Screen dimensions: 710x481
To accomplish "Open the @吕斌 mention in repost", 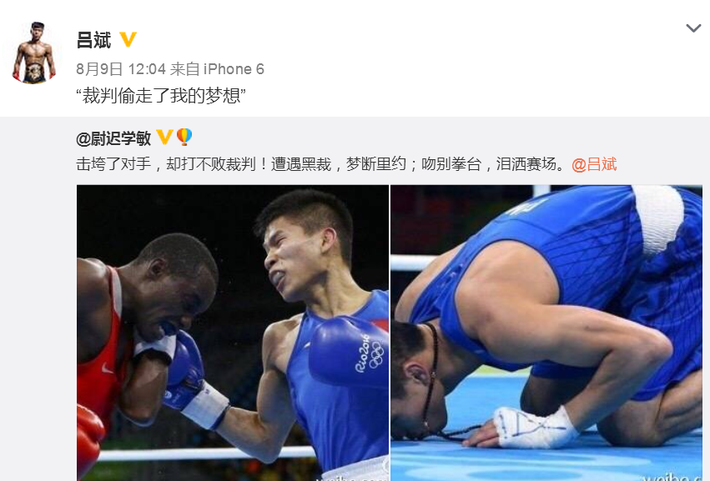I will pos(594,164).
